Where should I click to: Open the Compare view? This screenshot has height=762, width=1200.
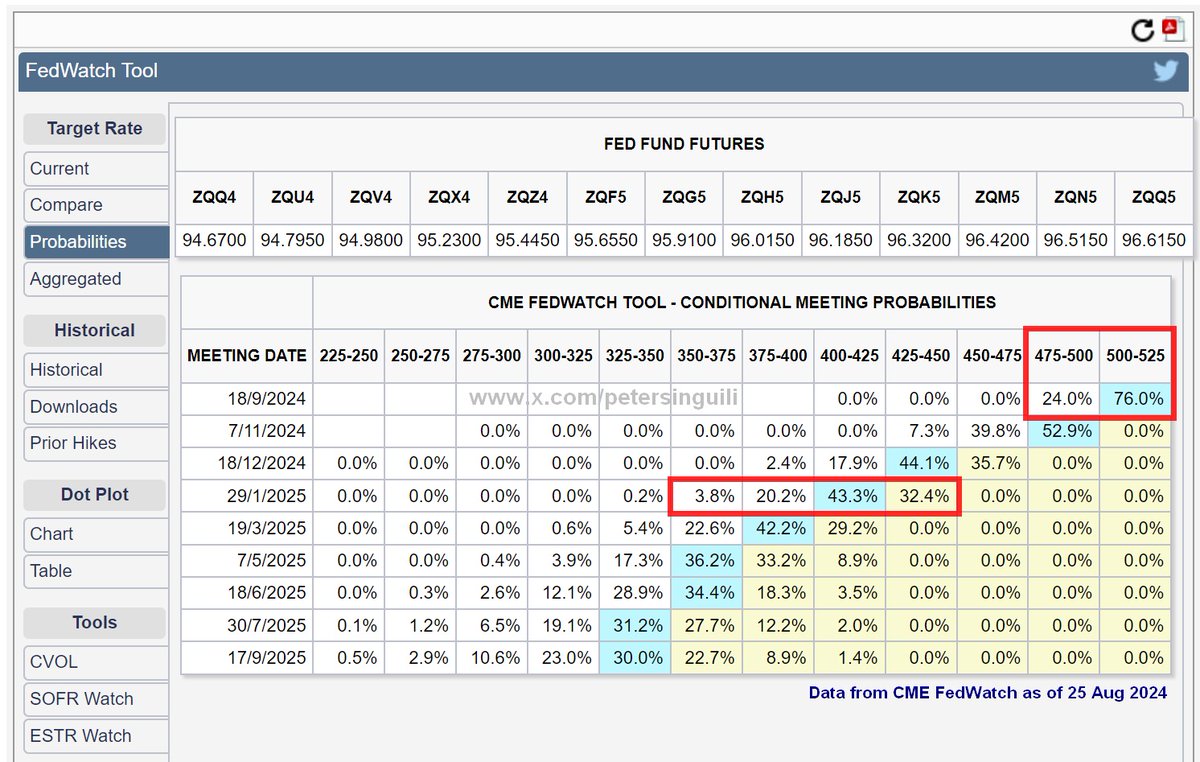tap(96, 205)
